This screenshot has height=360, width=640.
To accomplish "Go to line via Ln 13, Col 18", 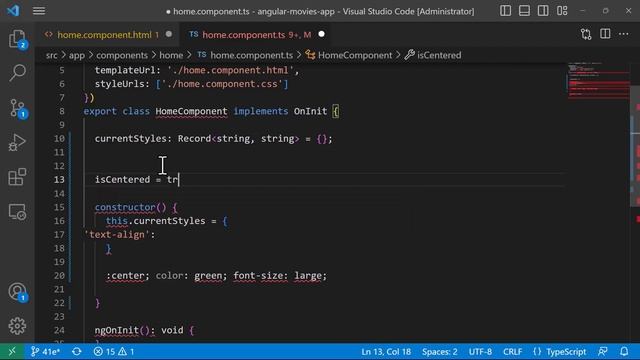I will tap(386, 351).
